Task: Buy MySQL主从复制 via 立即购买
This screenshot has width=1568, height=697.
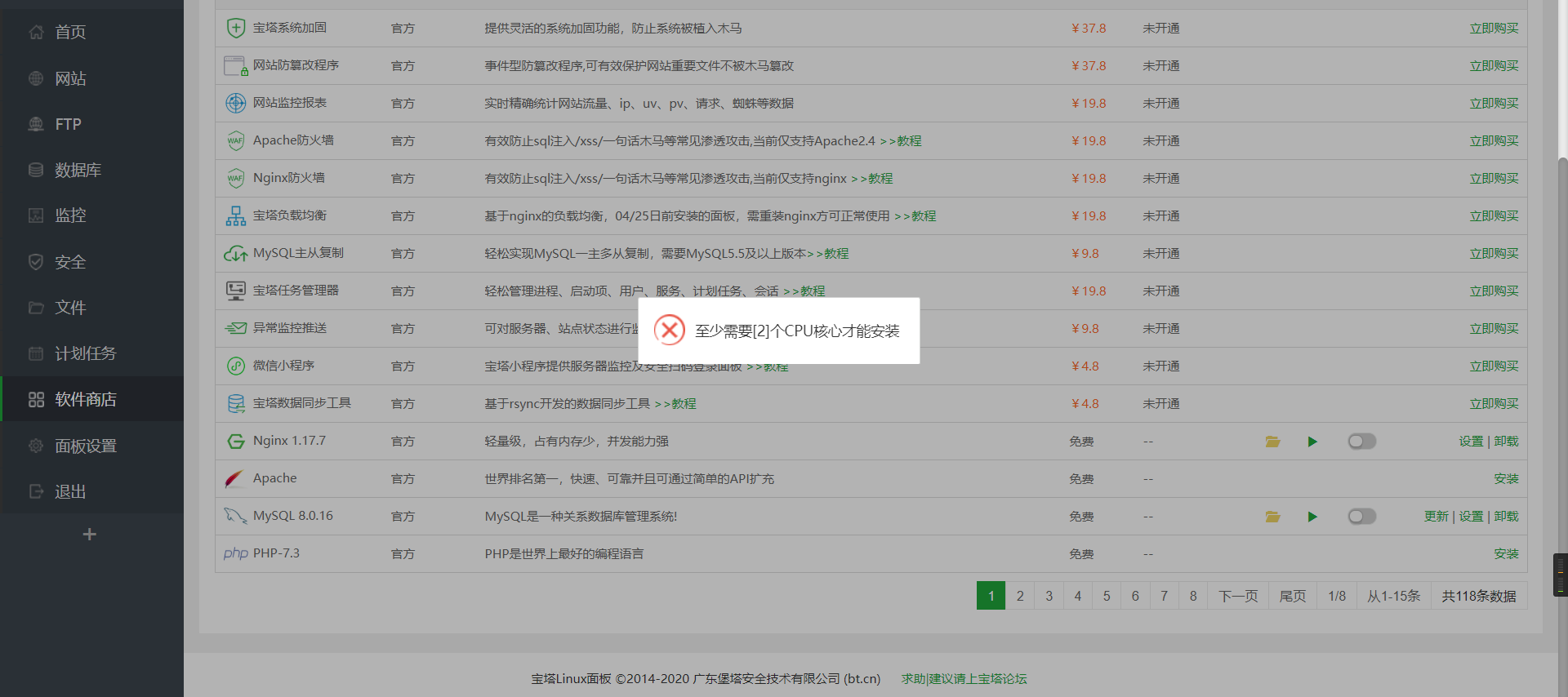Action: 1494,254
